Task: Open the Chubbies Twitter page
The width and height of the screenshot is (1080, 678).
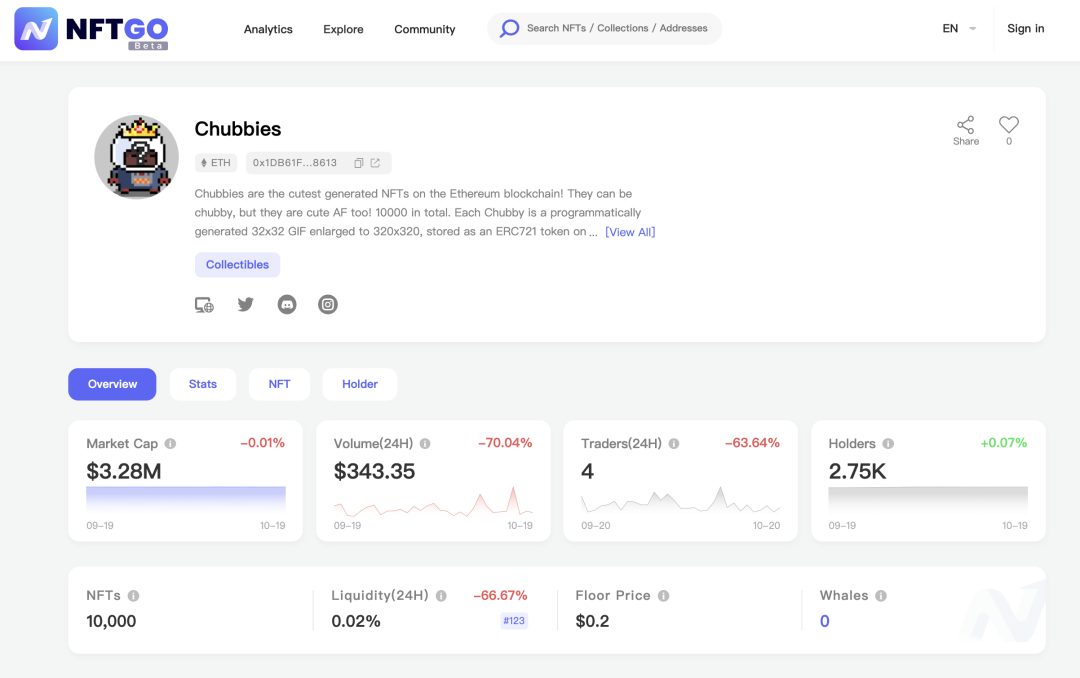Action: click(x=246, y=304)
